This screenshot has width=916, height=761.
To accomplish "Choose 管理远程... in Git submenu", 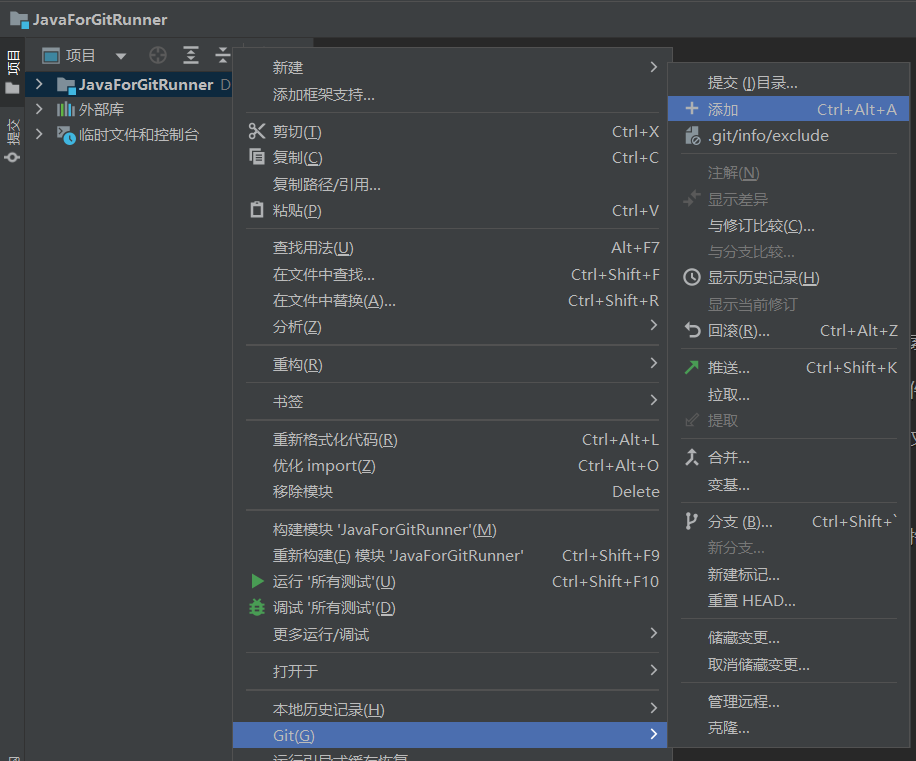I will point(789,701).
